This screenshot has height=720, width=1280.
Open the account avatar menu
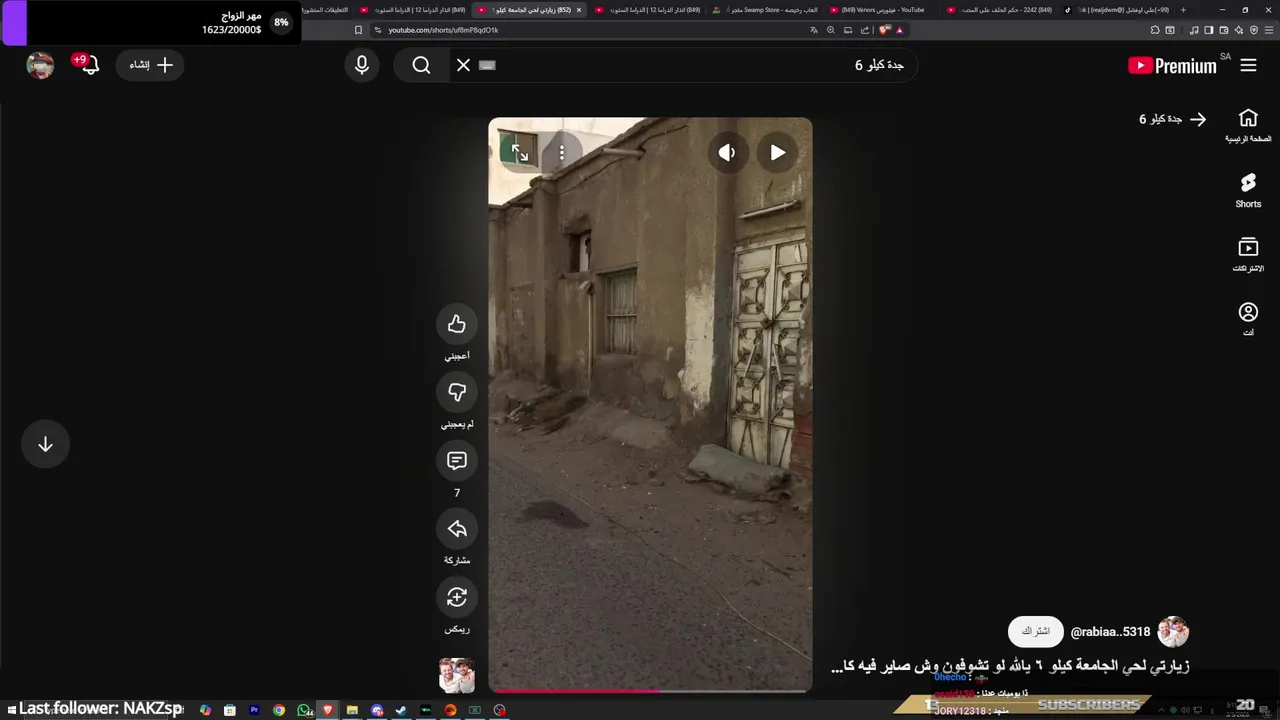coord(40,65)
